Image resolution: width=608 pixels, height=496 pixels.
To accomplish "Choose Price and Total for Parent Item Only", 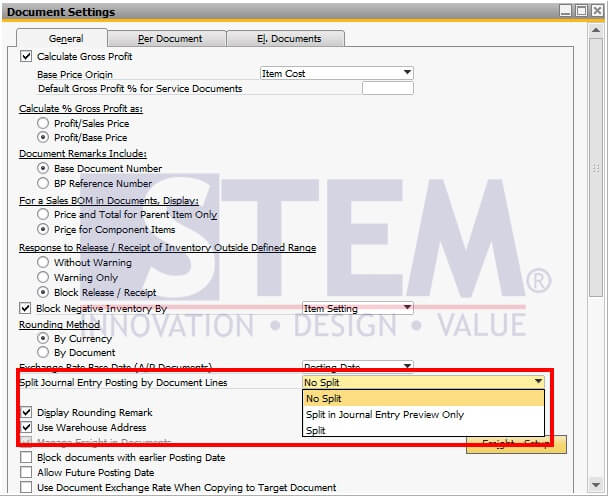I will [43, 214].
